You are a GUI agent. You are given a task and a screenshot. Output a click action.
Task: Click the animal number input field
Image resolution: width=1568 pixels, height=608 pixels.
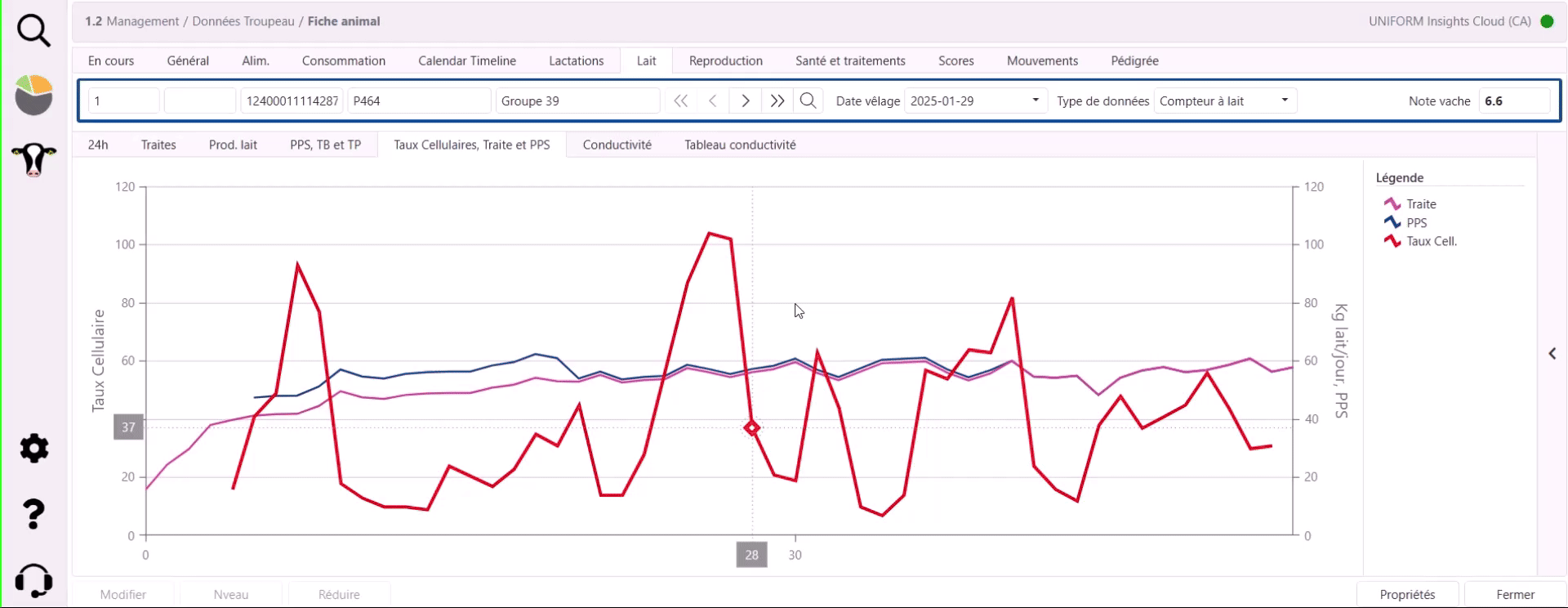[123, 101]
